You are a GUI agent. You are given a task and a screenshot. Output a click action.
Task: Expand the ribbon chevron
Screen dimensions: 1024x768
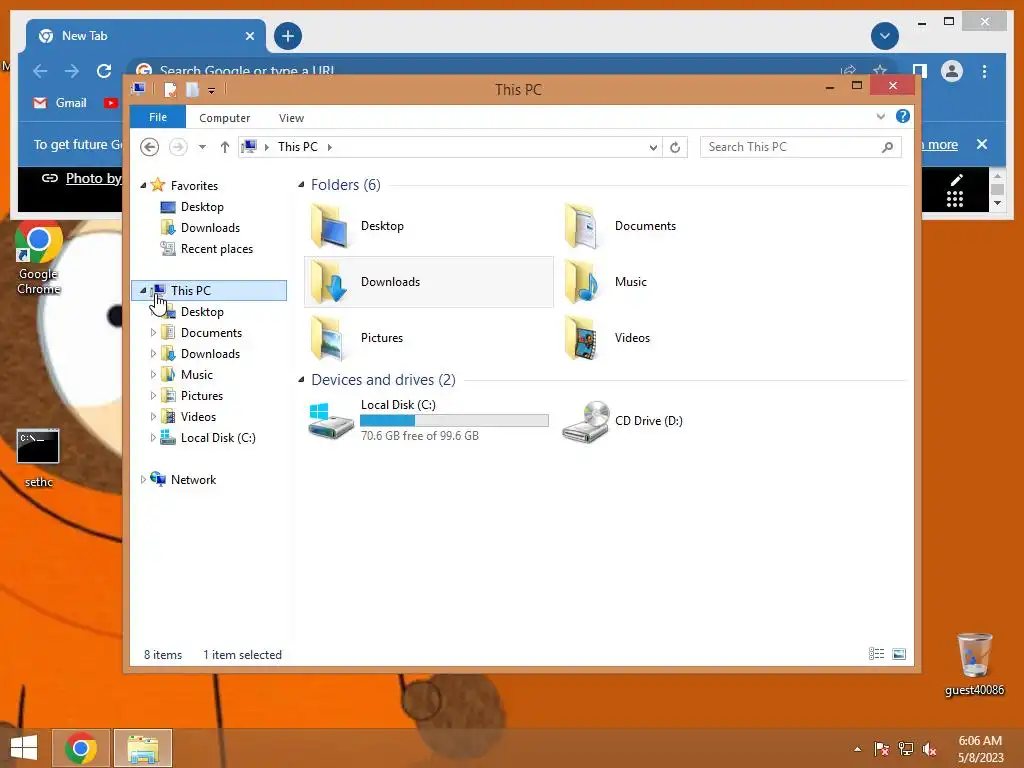coord(880,116)
